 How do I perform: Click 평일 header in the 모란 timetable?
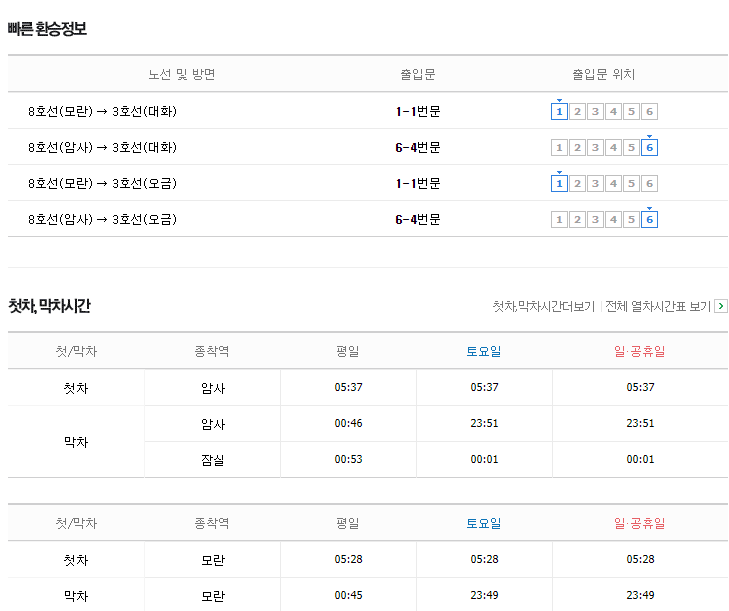point(348,523)
